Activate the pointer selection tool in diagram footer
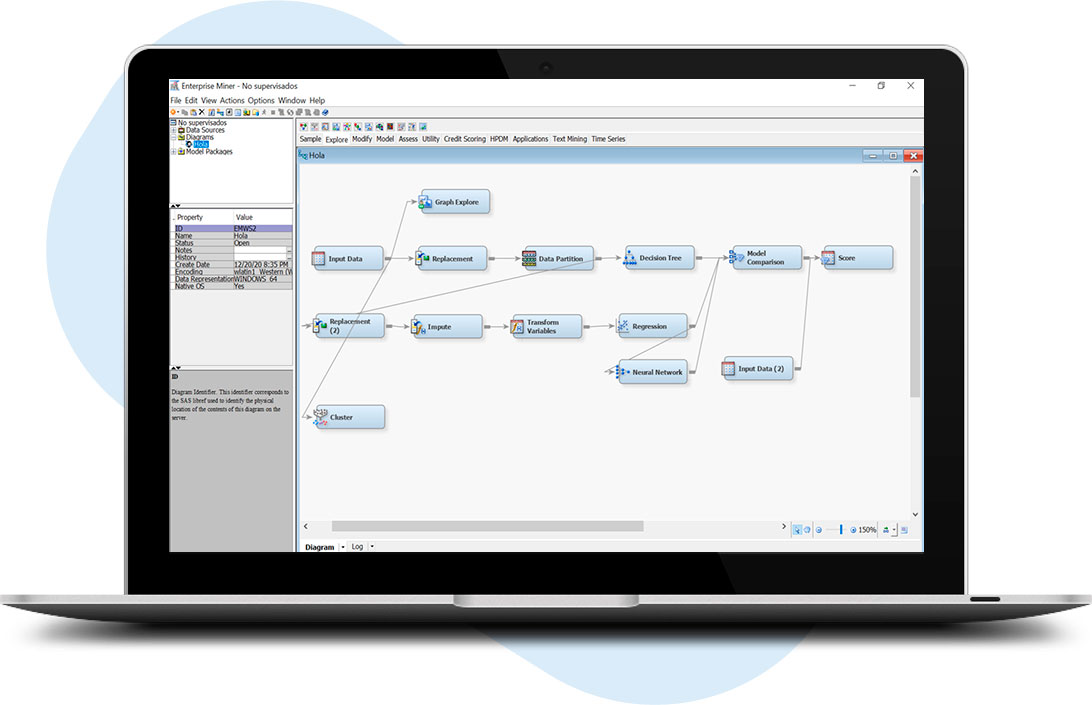The height and width of the screenshot is (705, 1092). click(x=797, y=530)
